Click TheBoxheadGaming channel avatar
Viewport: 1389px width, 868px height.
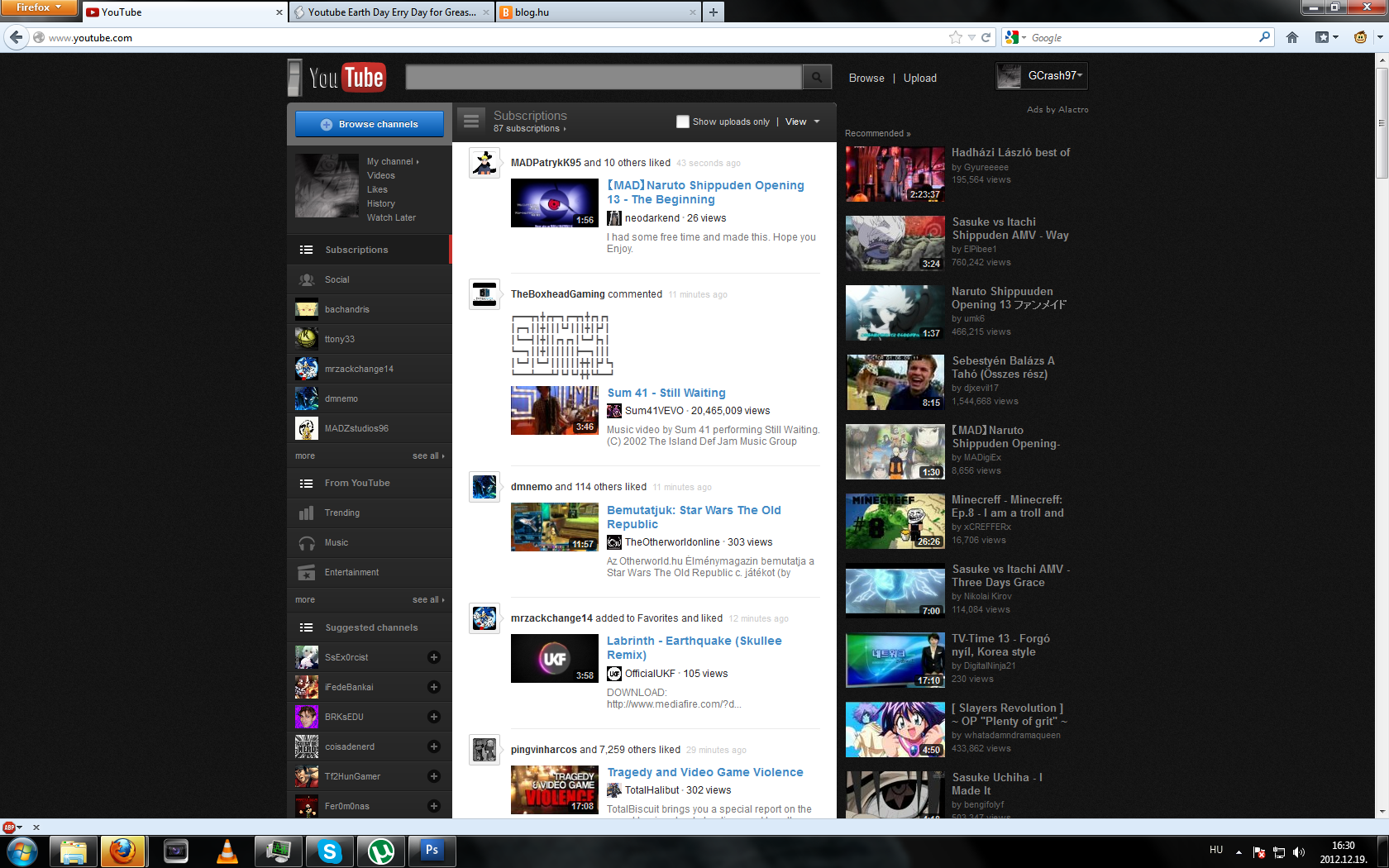[x=484, y=294]
